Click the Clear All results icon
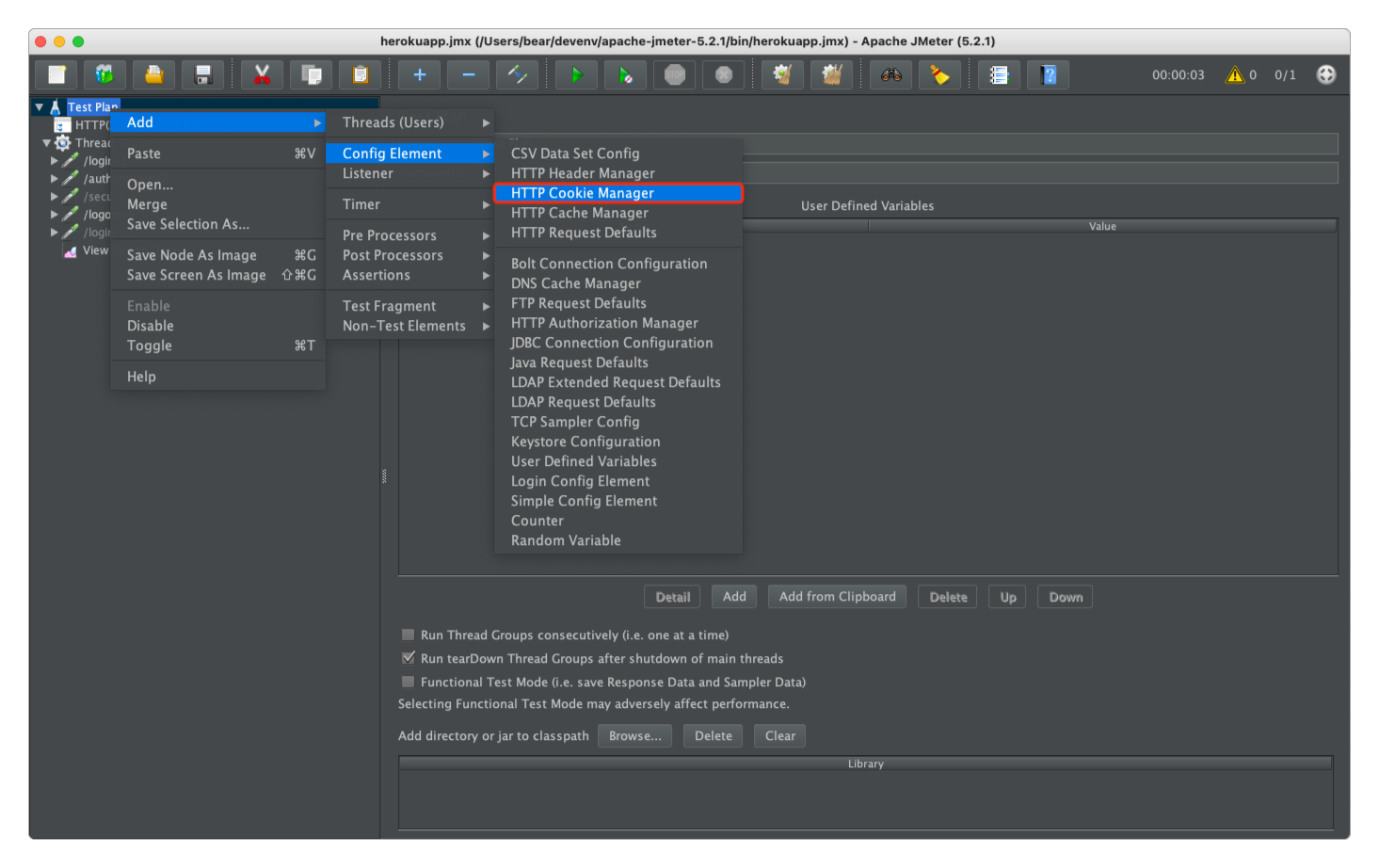 coord(831,74)
